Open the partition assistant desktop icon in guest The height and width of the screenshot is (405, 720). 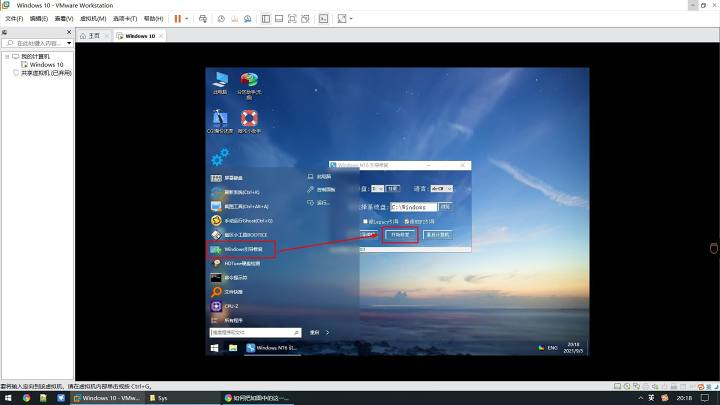(x=249, y=86)
